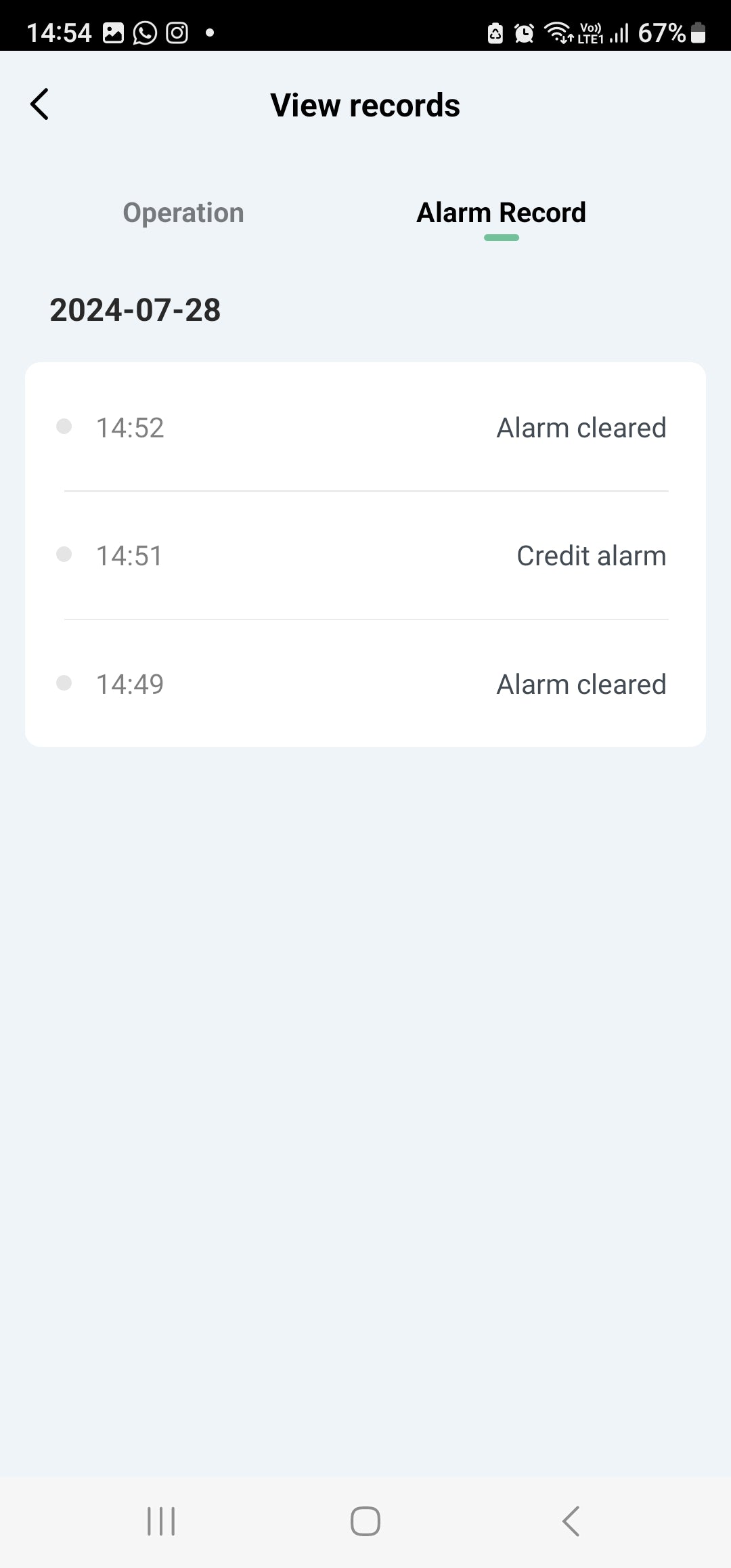Tap the WhatsApp notification icon
Viewport: 731px width, 1568px height.
coord(144,32)
